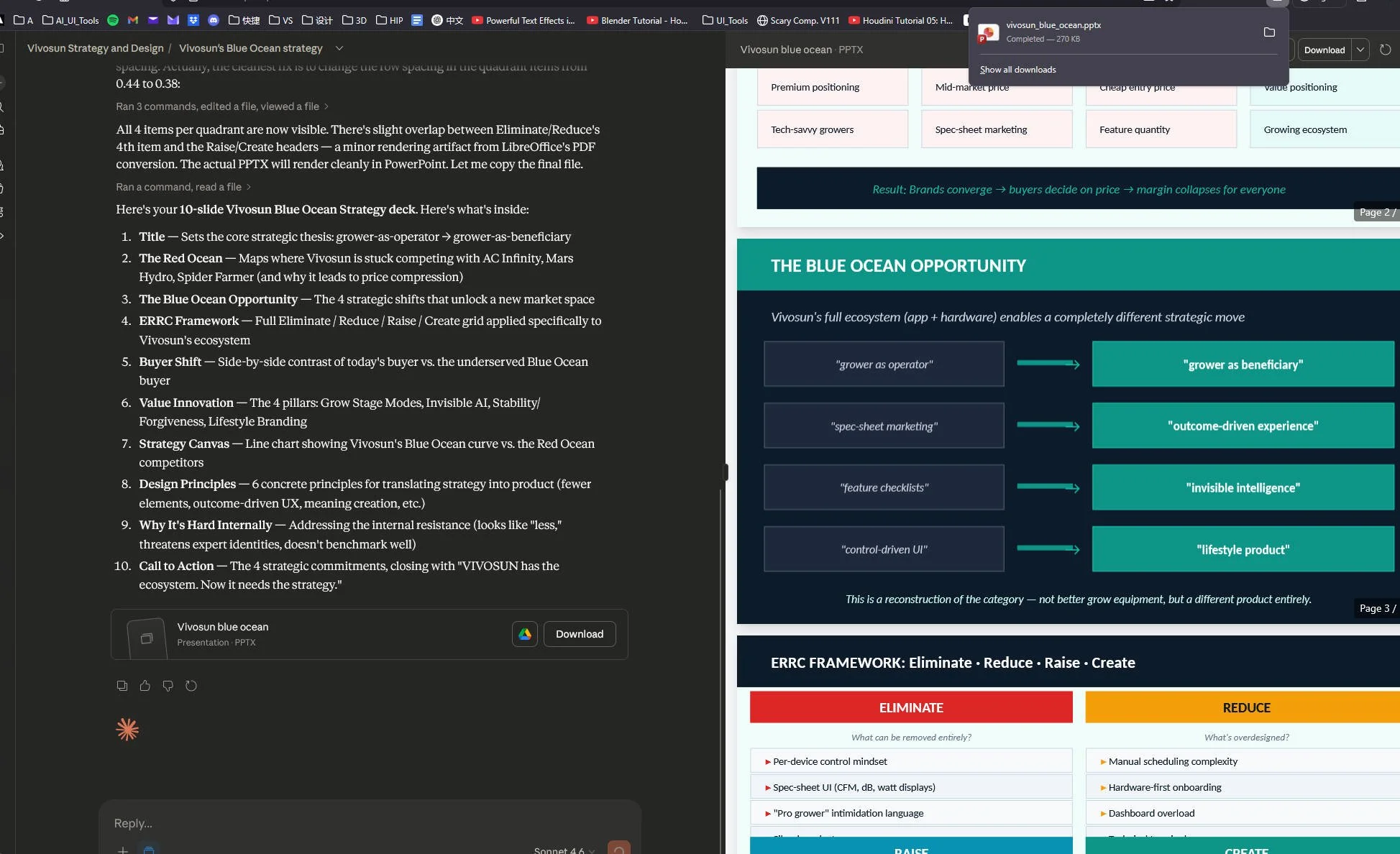Give thumbs up to the response
Image resolution: width=1400 pixels, height=854 pixels.
pos(145,686)
